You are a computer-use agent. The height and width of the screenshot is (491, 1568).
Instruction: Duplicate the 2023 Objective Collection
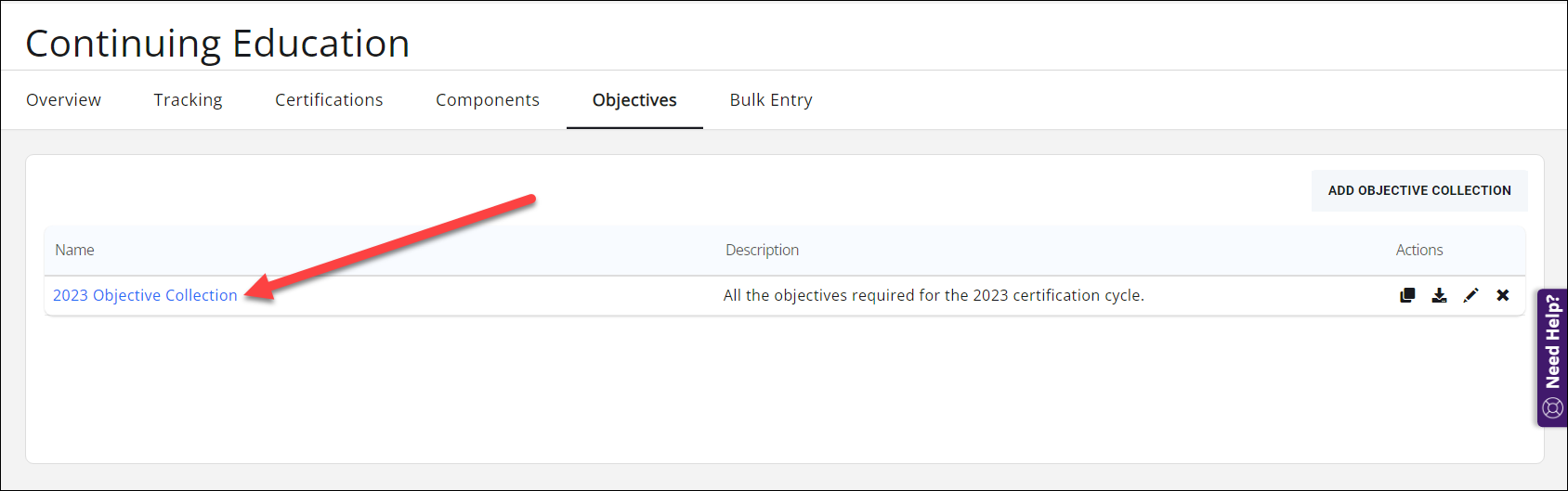click(1407, 295)
